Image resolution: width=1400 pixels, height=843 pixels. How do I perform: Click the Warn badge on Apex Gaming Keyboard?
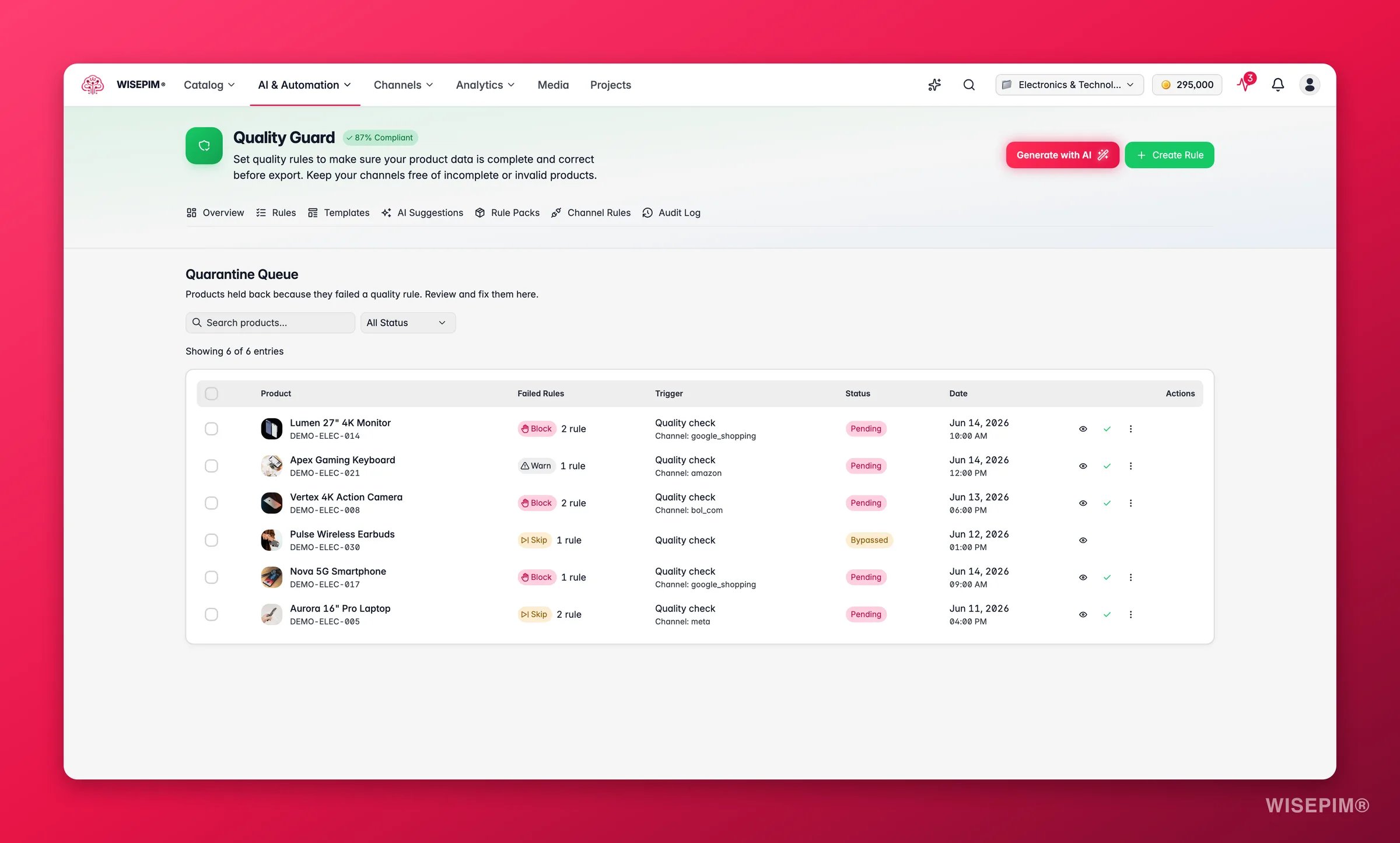(536, 466)
